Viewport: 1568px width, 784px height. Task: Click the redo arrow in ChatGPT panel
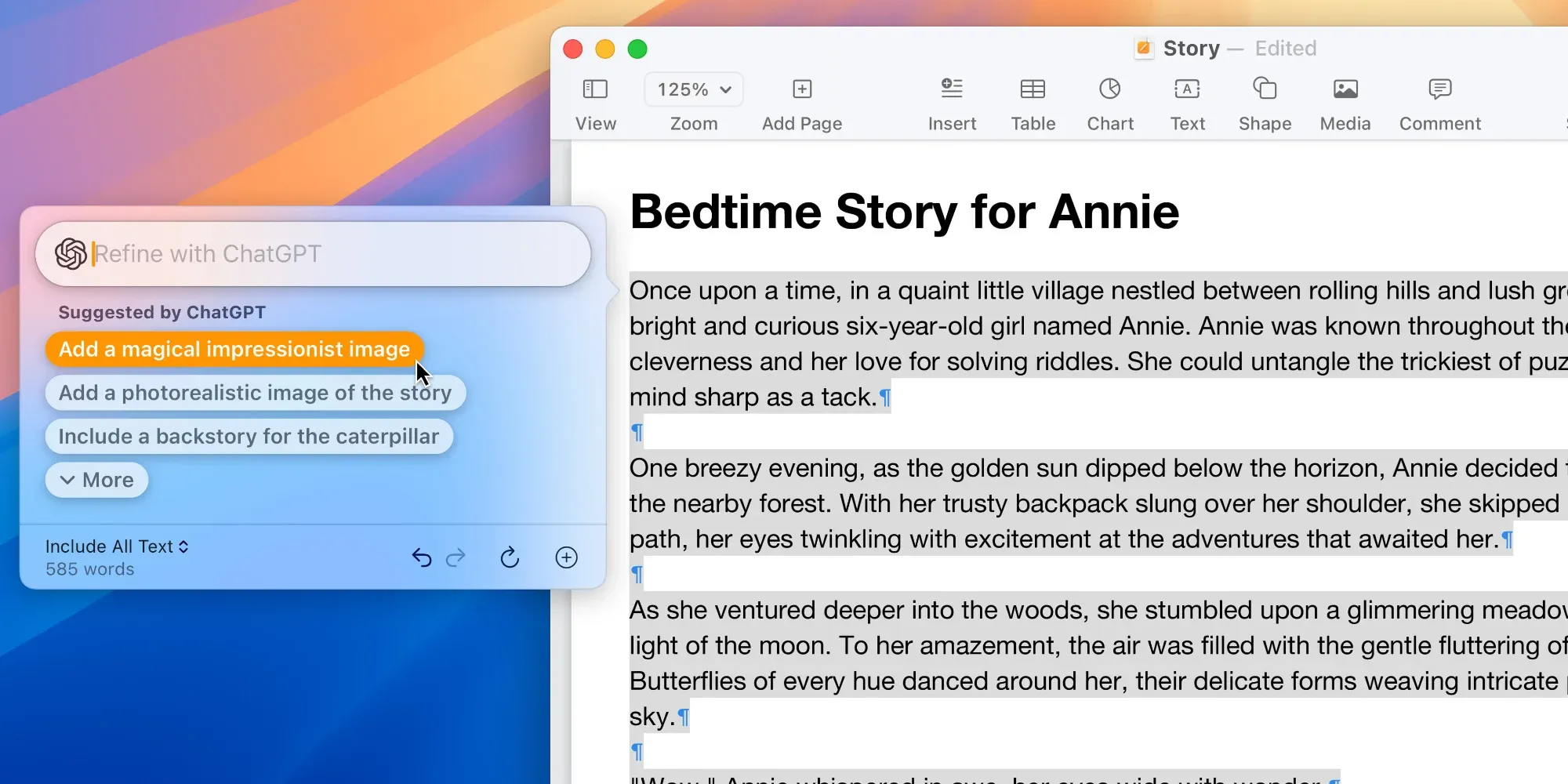[456, 557]
